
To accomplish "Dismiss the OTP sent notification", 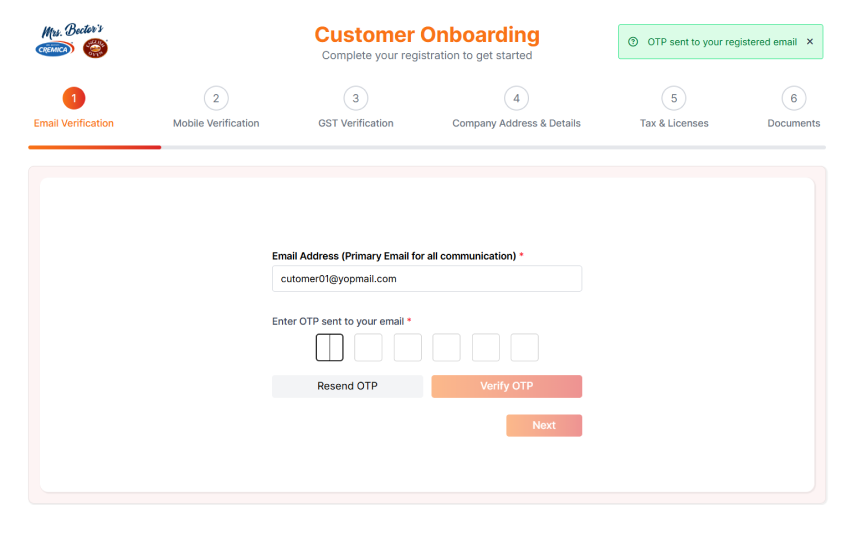I will pyautogui.click(x=809, y=42).
